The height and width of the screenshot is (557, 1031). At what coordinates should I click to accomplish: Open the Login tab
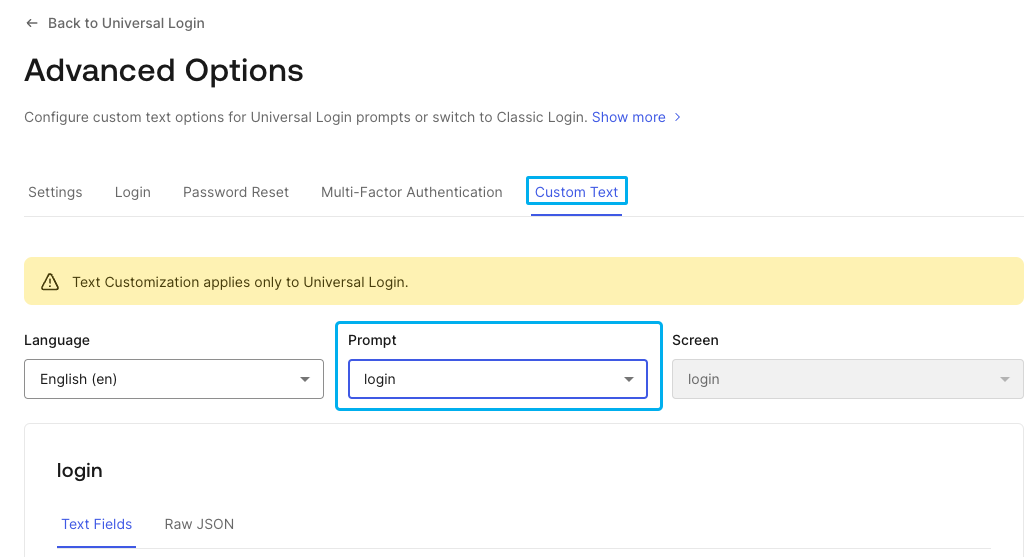point(132,192)
